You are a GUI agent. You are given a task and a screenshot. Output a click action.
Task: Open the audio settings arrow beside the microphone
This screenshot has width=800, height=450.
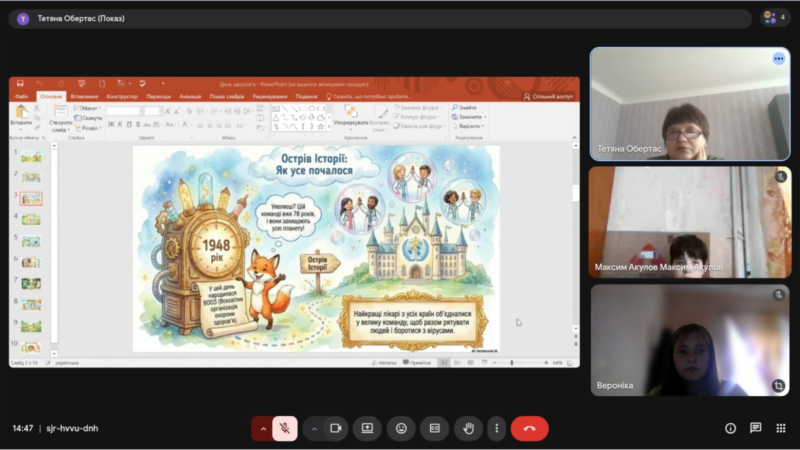coord(264,428)
